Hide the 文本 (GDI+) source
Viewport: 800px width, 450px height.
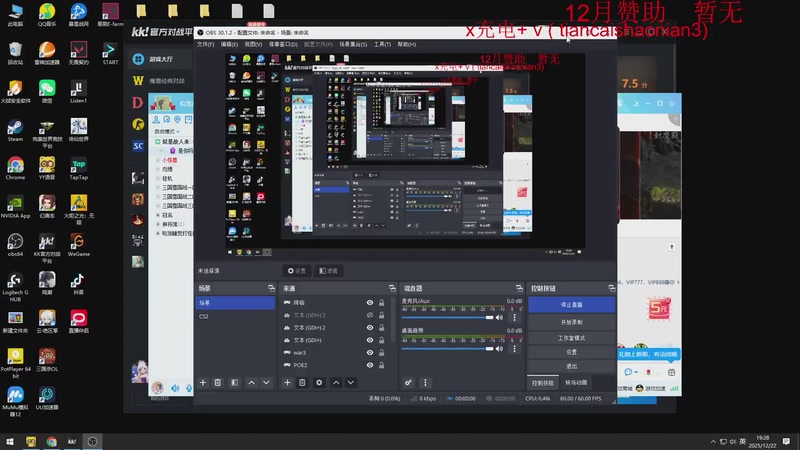(x=370, y=340)
